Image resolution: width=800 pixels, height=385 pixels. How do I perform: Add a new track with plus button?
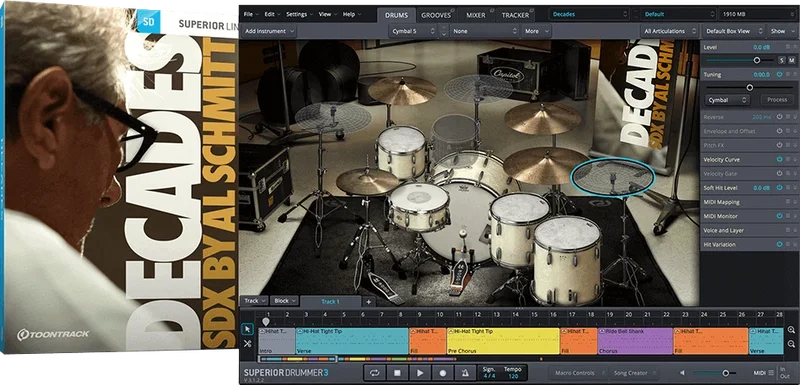(368, 302)
